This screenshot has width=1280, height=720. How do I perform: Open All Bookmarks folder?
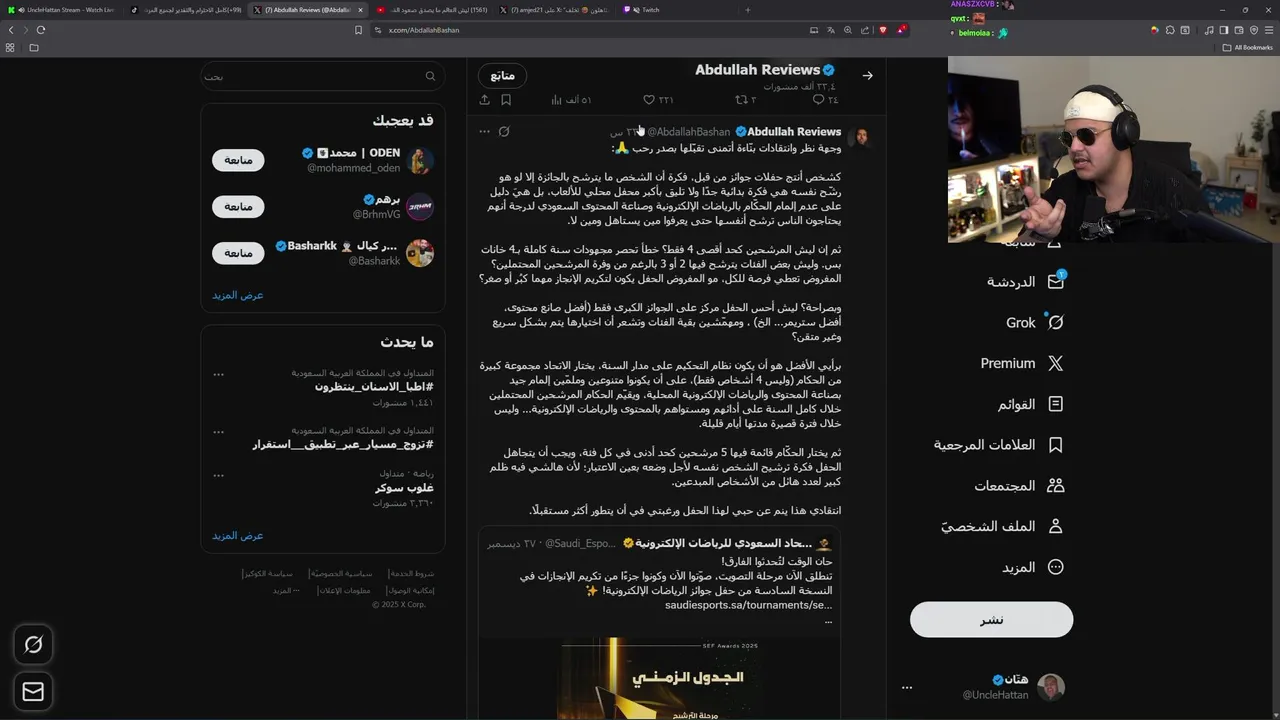click(1249, 47)
